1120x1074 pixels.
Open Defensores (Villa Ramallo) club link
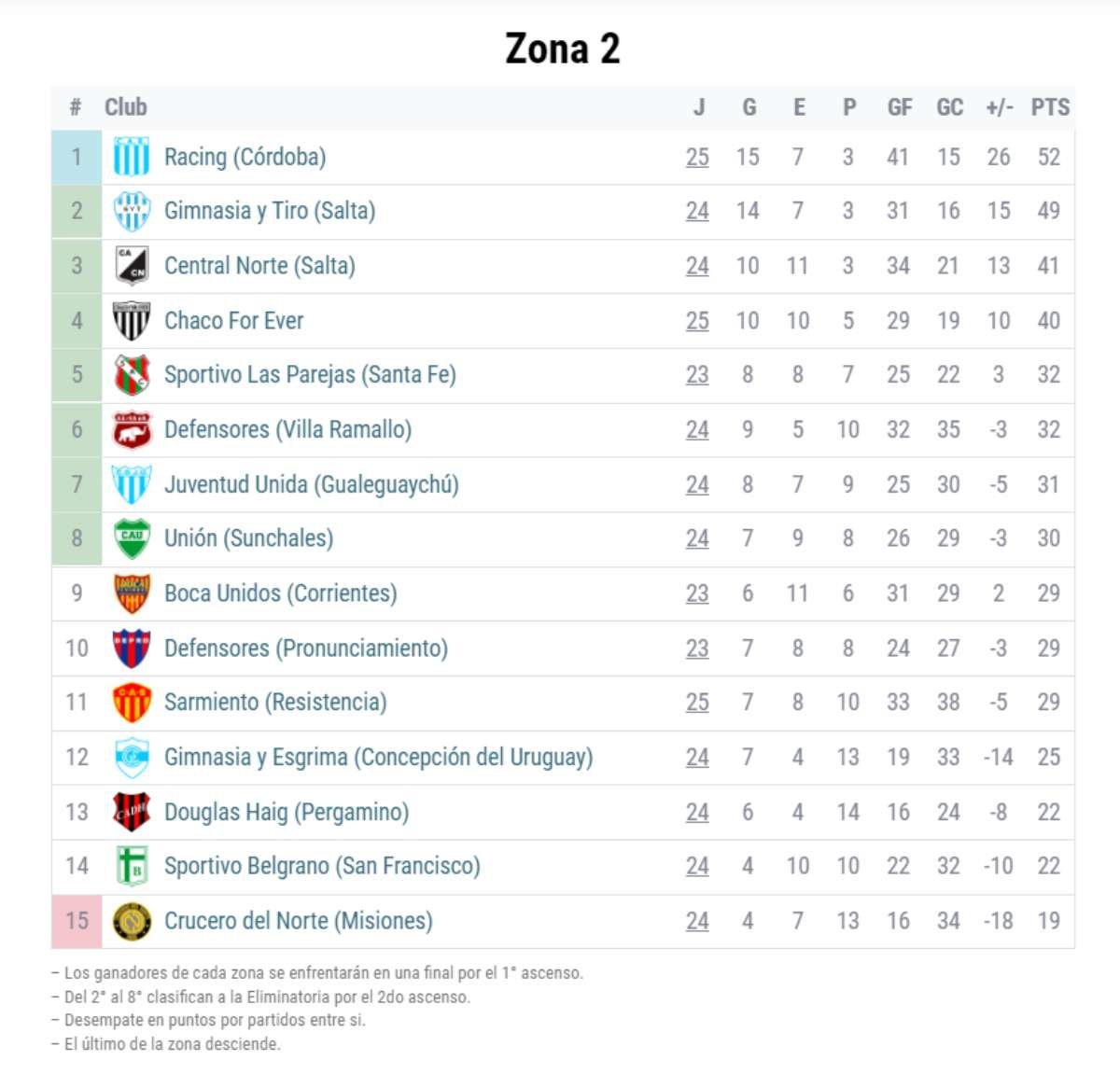click(x=287, y=429)
